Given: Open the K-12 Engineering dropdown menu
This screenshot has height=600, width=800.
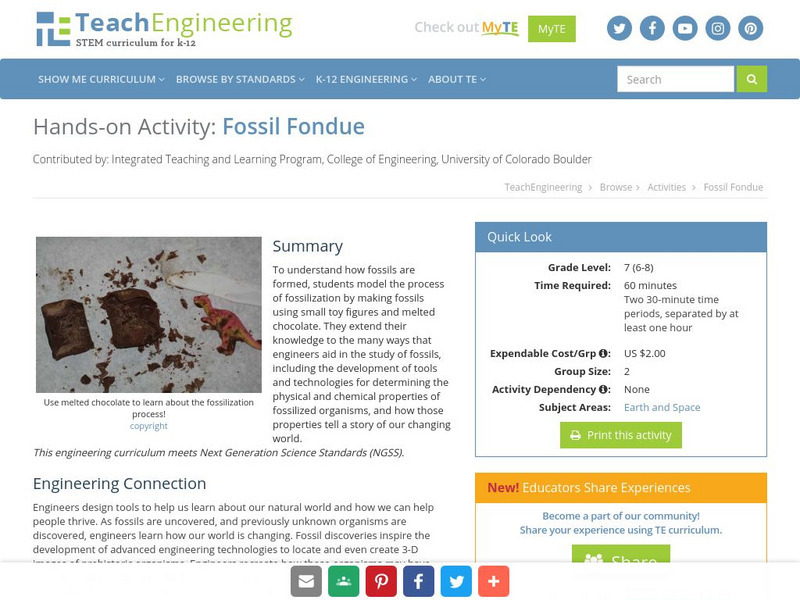Looking at the screenshot, I should (366, 79).
